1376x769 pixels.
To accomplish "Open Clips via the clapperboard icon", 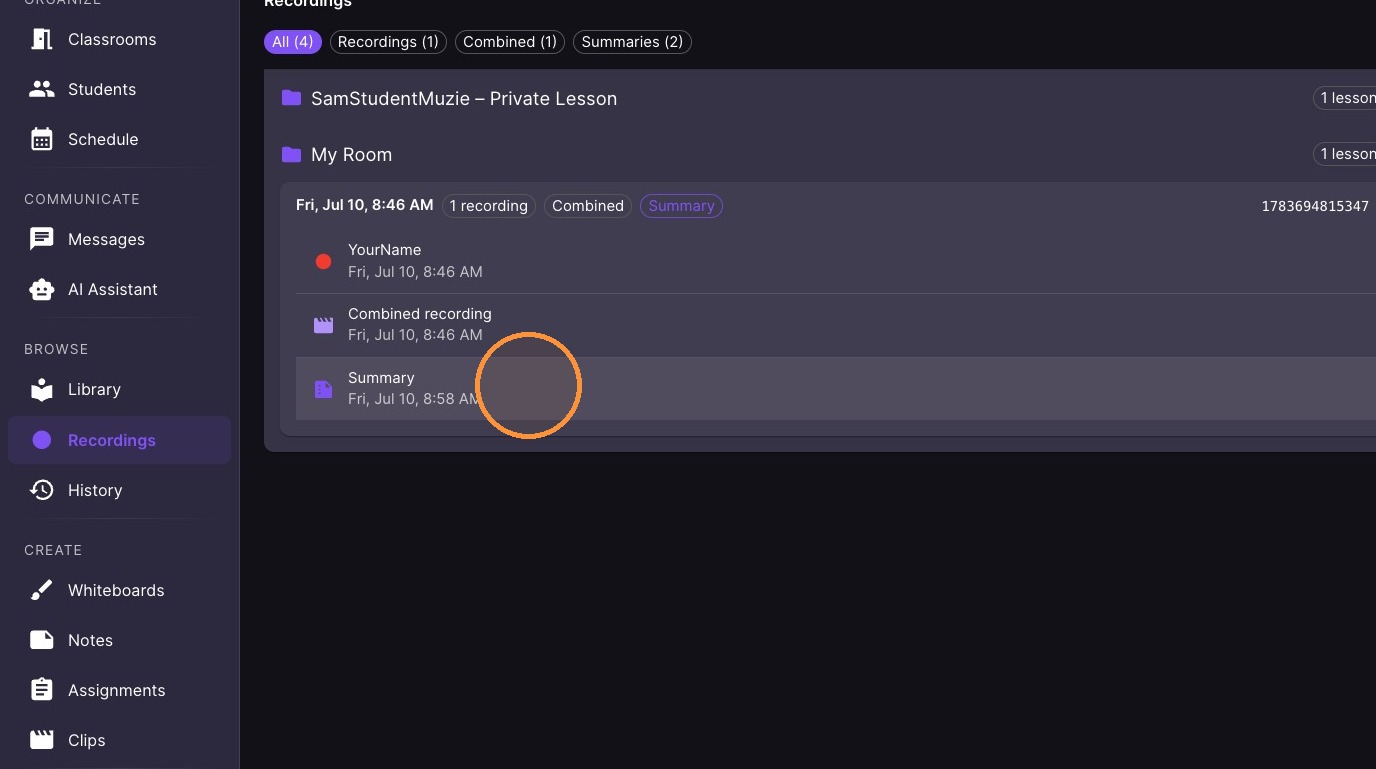I will 41,740.
